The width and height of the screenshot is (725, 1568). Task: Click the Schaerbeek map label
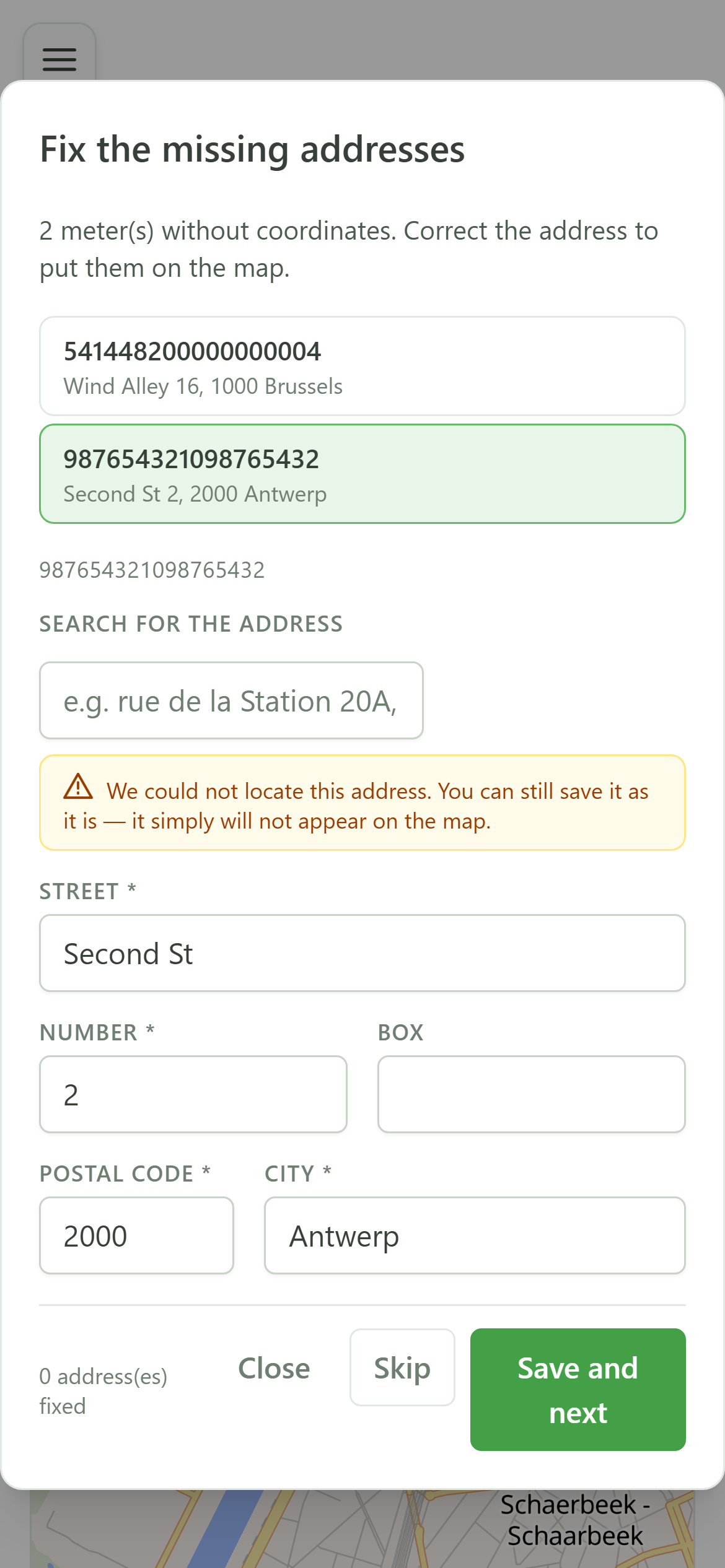click(x=575, y=1520)
